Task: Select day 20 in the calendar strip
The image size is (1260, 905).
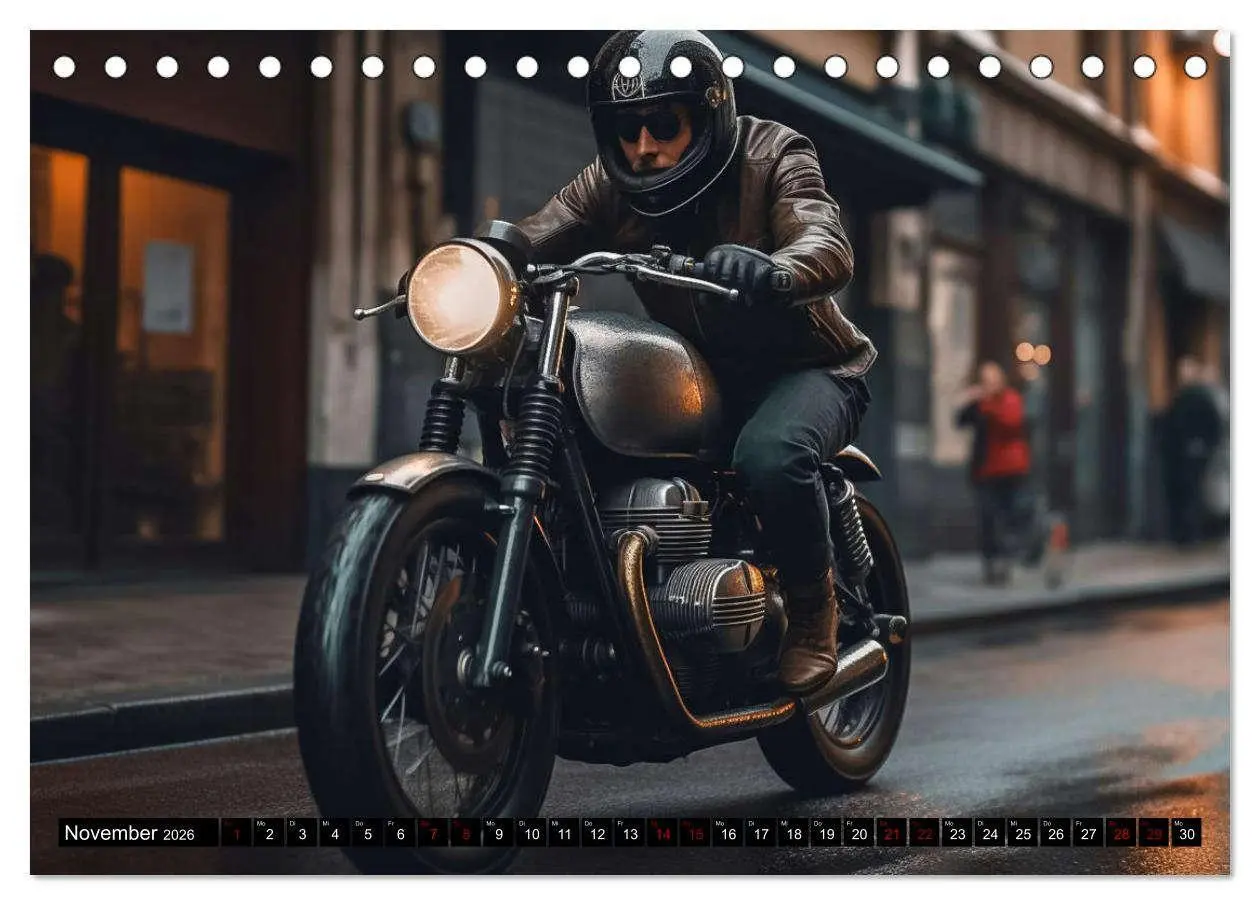Action: [x=858, y=833]
